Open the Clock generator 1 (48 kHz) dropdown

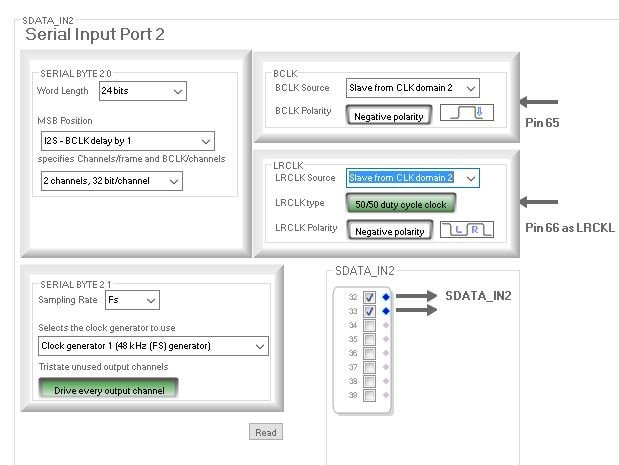(153, 346)
